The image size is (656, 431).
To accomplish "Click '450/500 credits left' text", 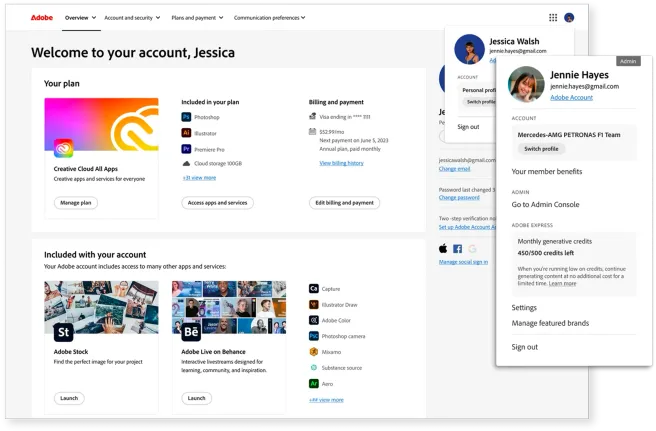I will pyautogui.click(x=546, y=253).
